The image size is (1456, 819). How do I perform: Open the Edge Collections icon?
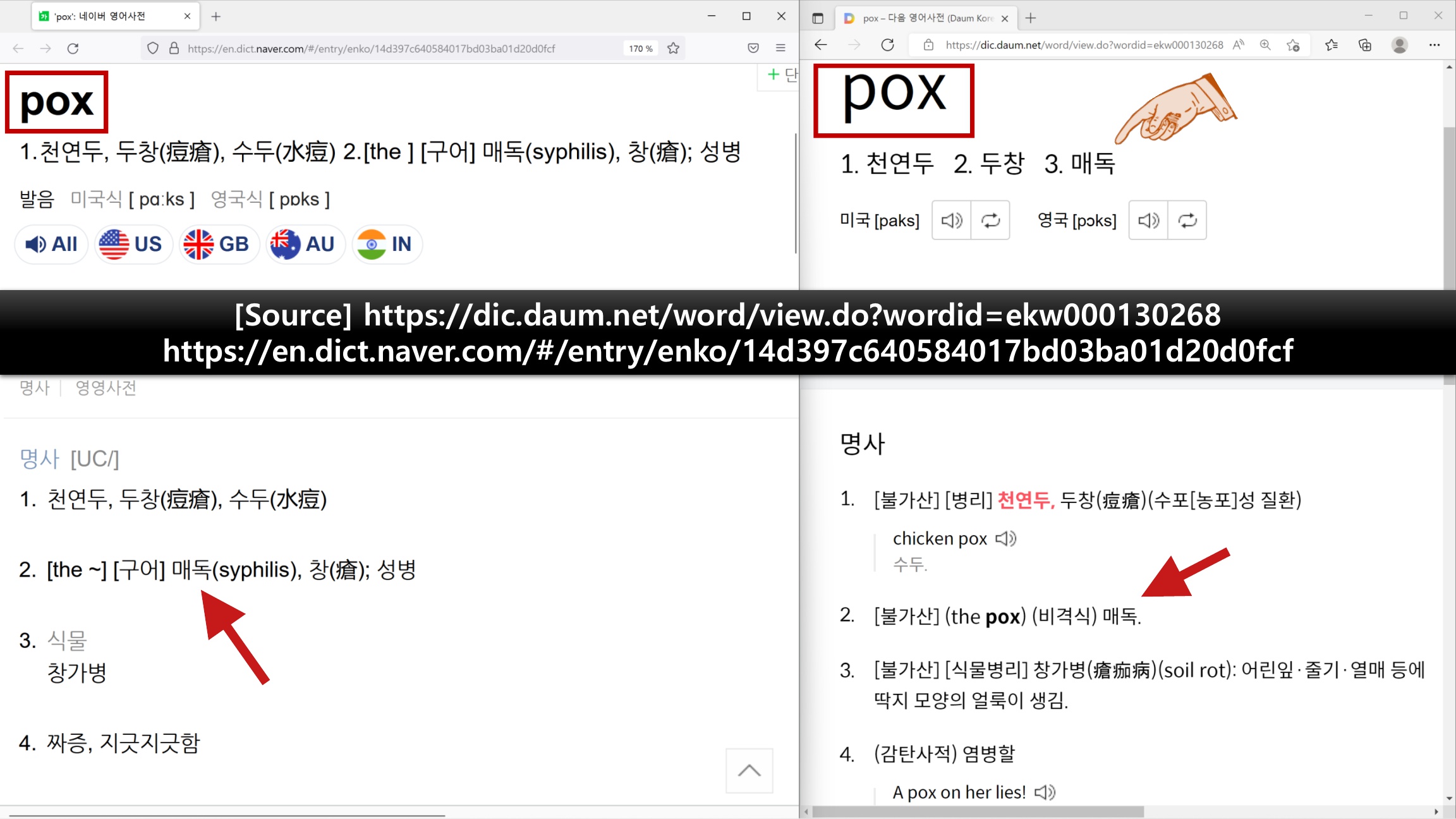(x=1365, y=45)
